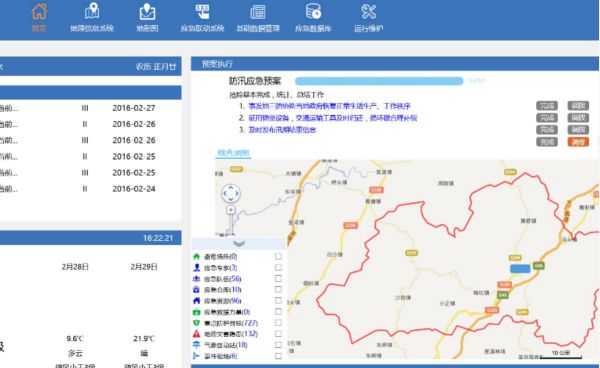Click the right gray button for step 2

coord(578,118)
